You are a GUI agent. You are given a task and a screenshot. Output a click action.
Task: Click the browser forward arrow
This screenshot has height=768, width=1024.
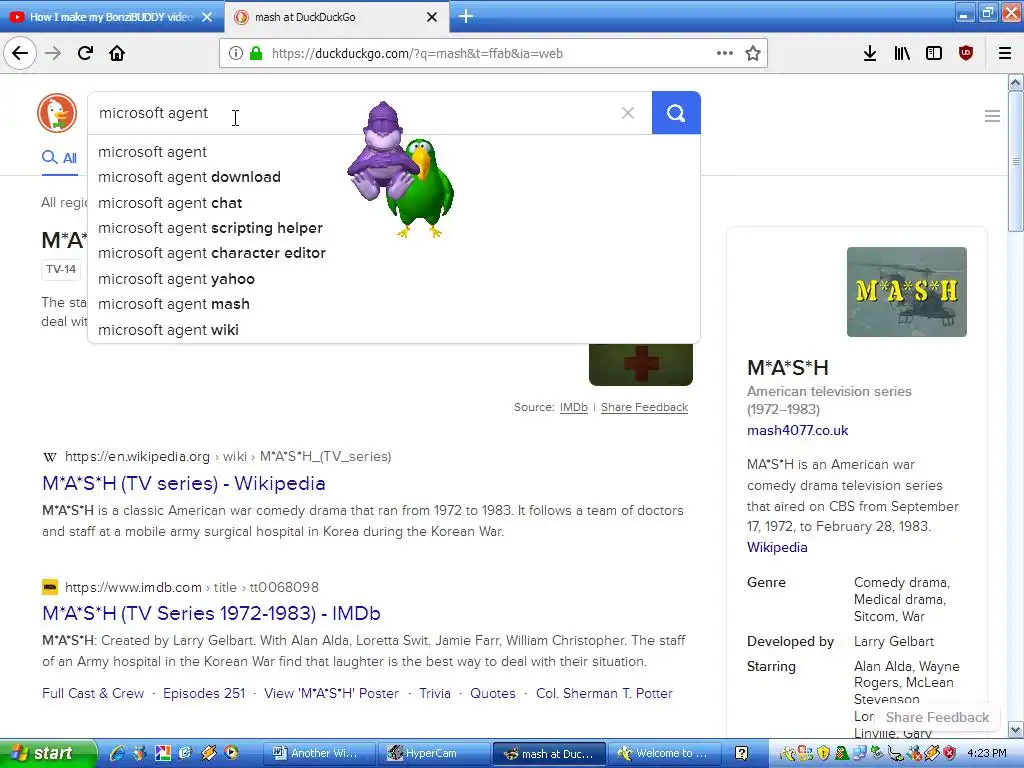coord(53,54)
